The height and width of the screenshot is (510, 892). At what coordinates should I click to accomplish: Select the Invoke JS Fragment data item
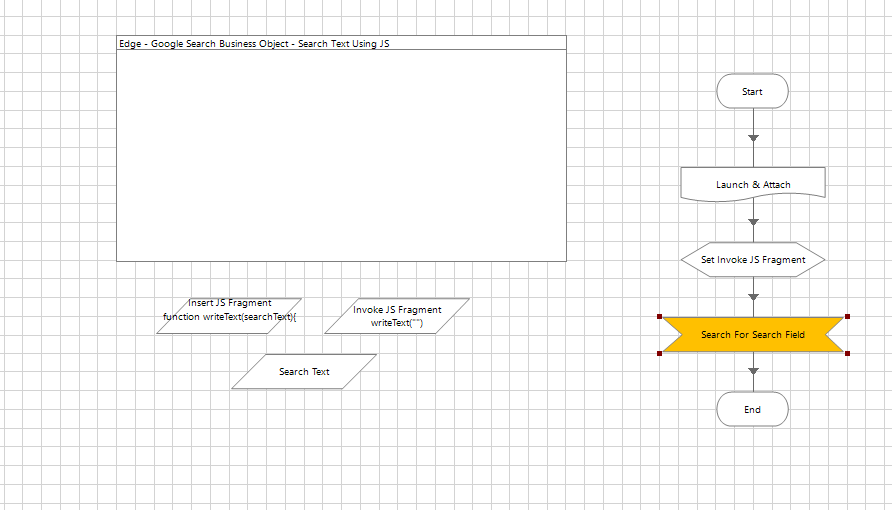click(x=397, y=316)
